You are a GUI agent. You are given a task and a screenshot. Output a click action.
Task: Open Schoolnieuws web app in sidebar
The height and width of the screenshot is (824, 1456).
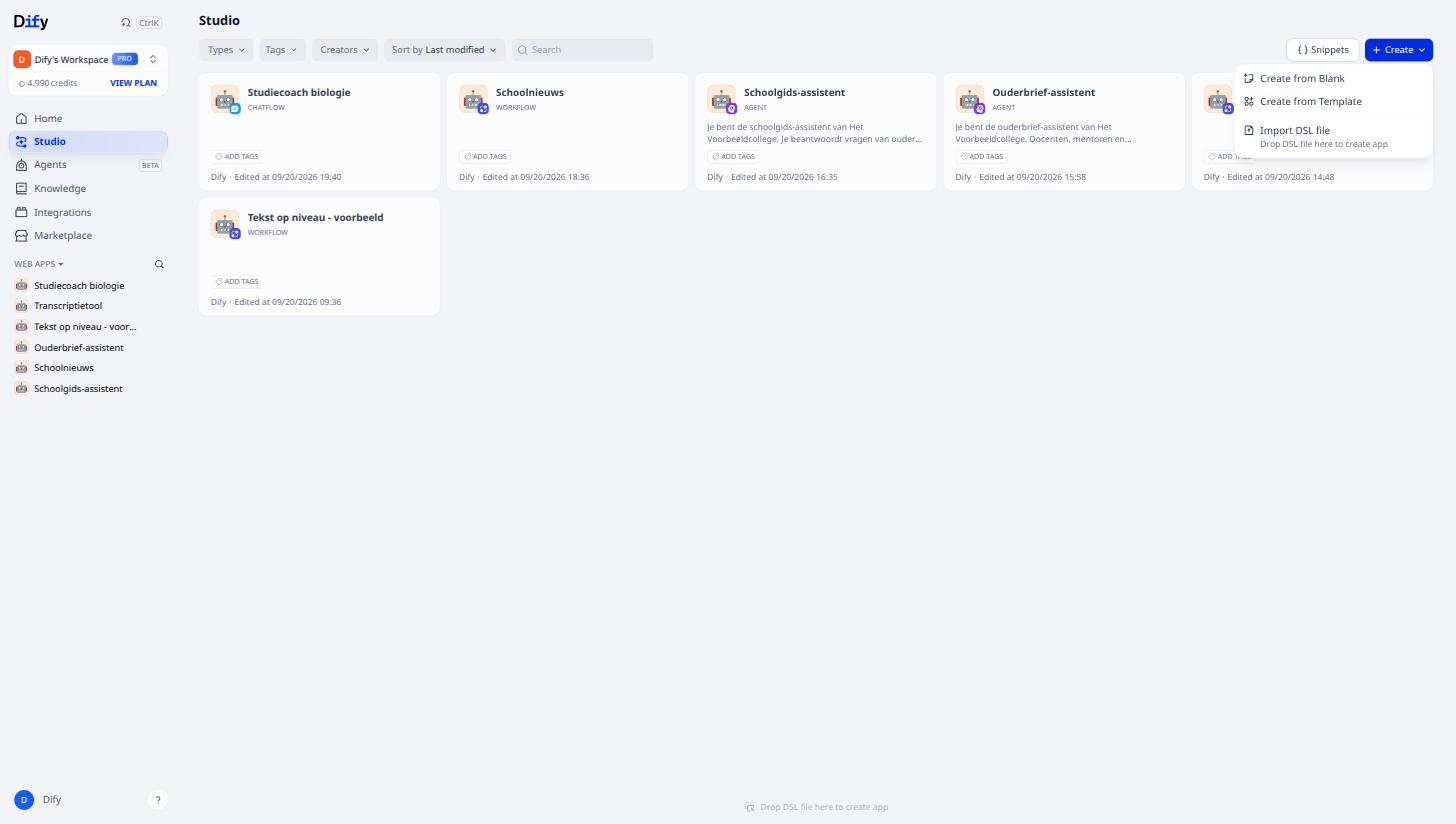click(x=88, y=368)
